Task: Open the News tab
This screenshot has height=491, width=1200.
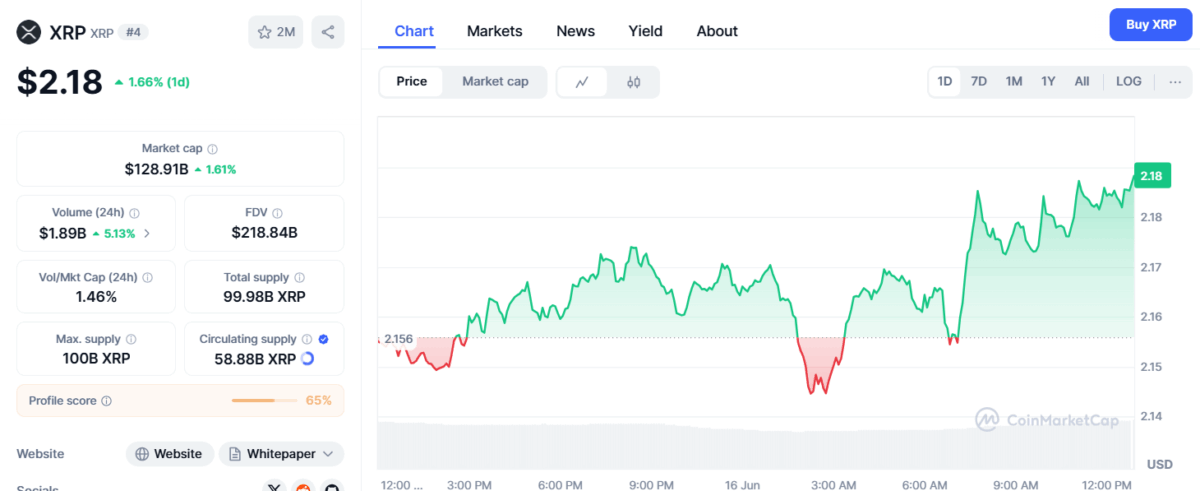Action: 576,31
